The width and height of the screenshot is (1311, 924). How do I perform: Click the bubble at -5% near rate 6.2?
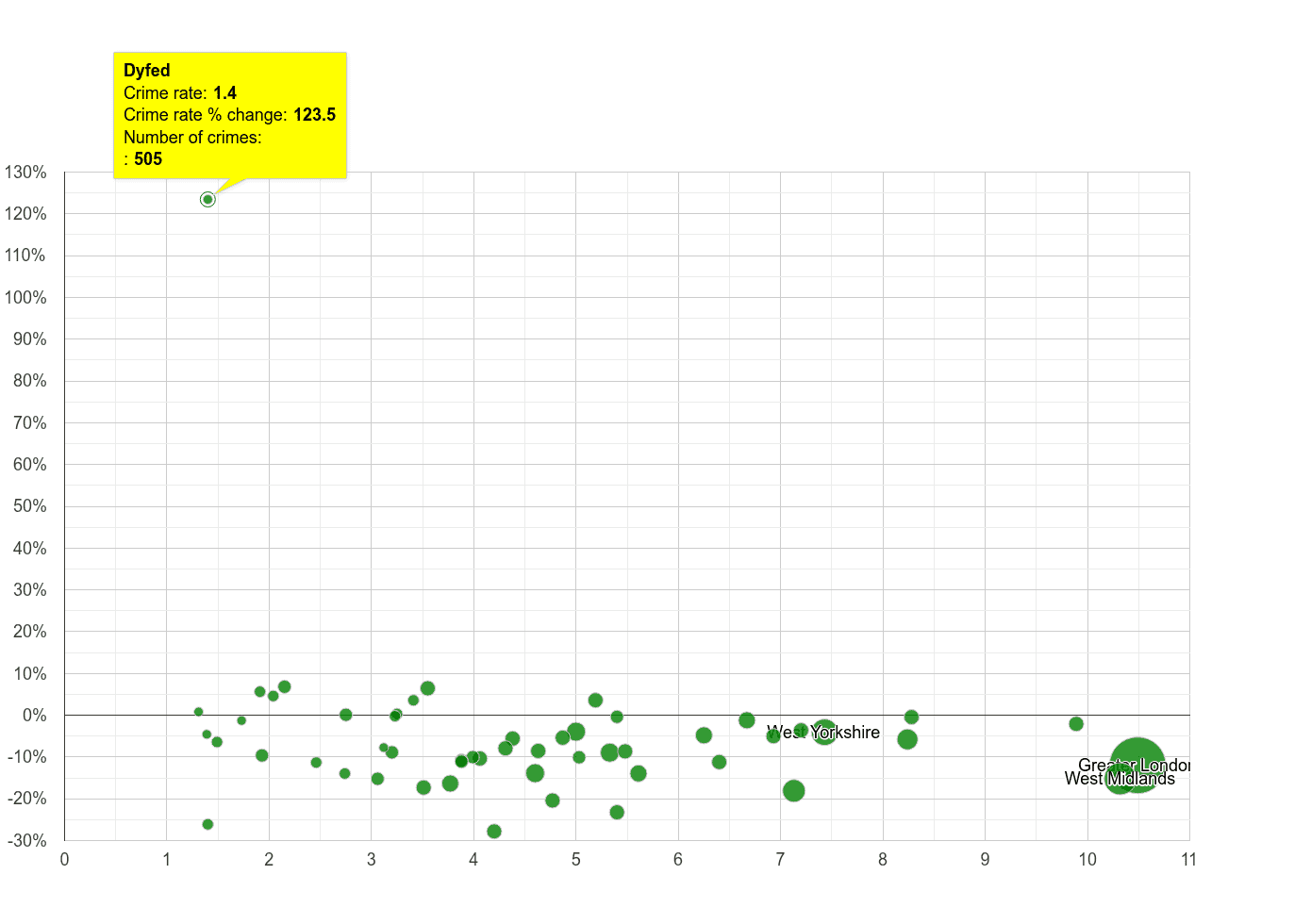[x=704, y=734]
